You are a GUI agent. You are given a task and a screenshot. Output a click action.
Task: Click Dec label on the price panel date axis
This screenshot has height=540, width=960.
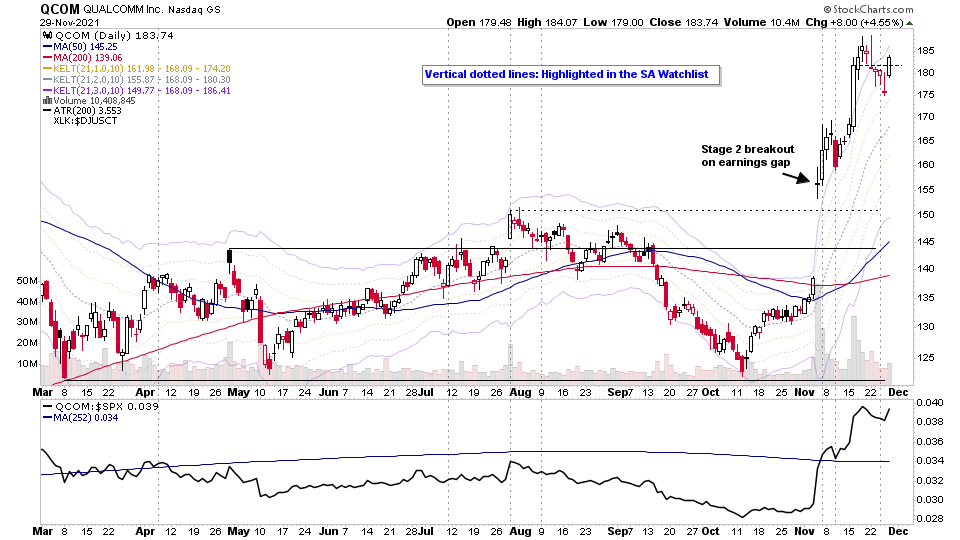pyautogui.click(x=898, y=392)
